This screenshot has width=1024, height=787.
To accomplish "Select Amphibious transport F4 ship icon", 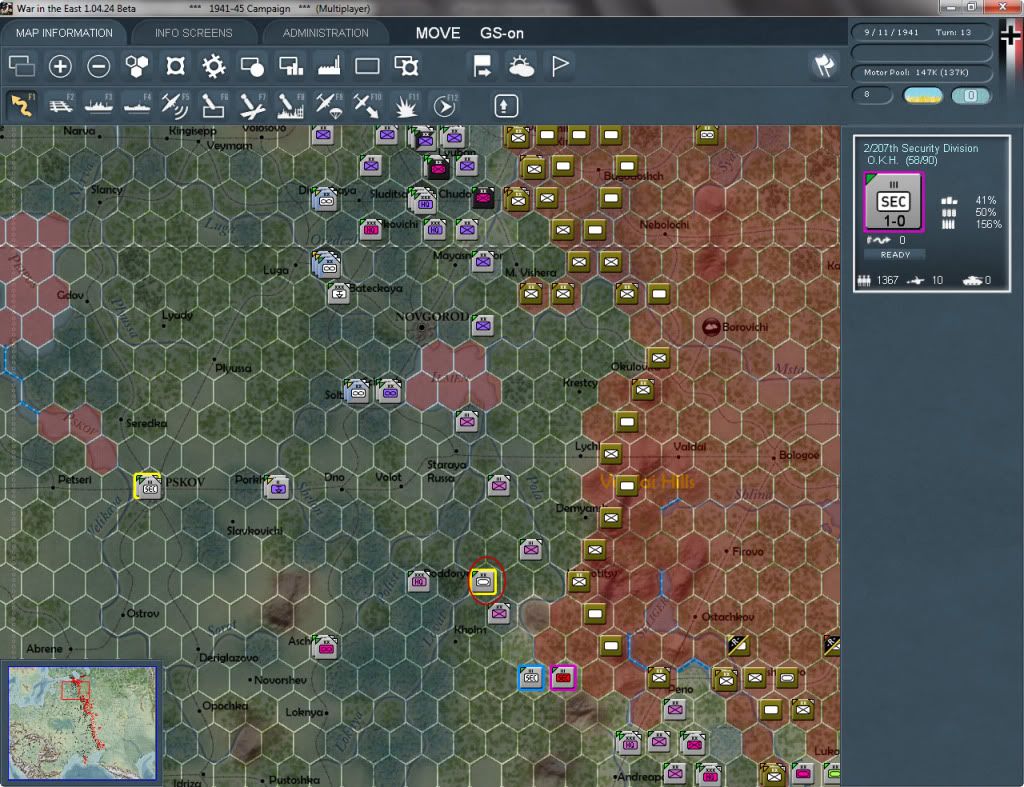I will (x=137, y=105).
